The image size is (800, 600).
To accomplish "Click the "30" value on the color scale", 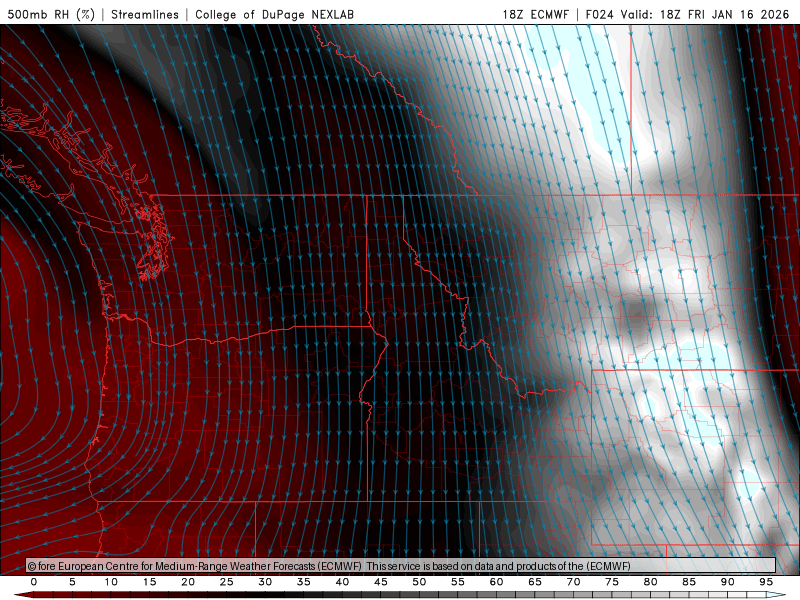I will tap(265, 582).
